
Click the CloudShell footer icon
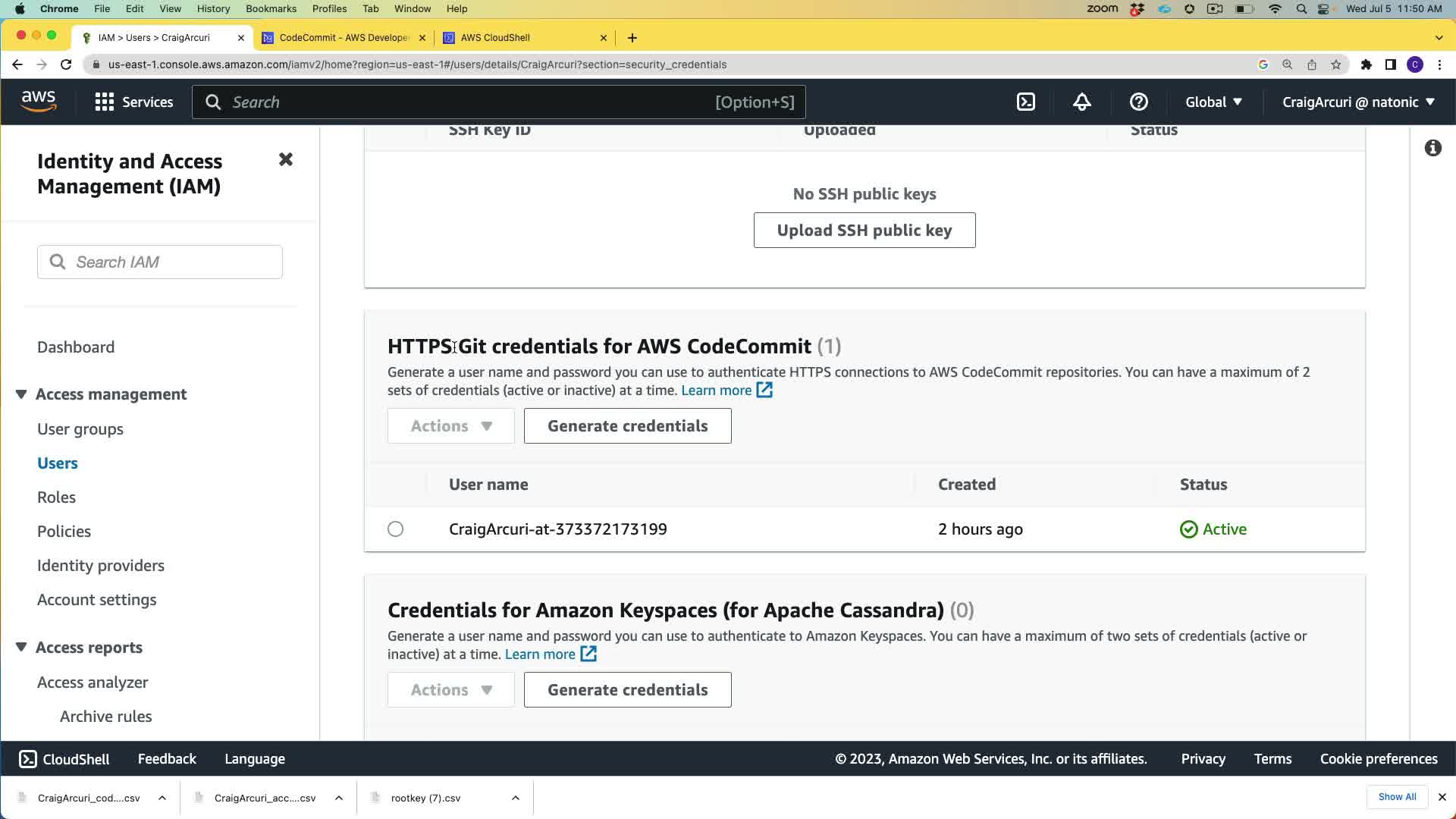pos(28,759)
